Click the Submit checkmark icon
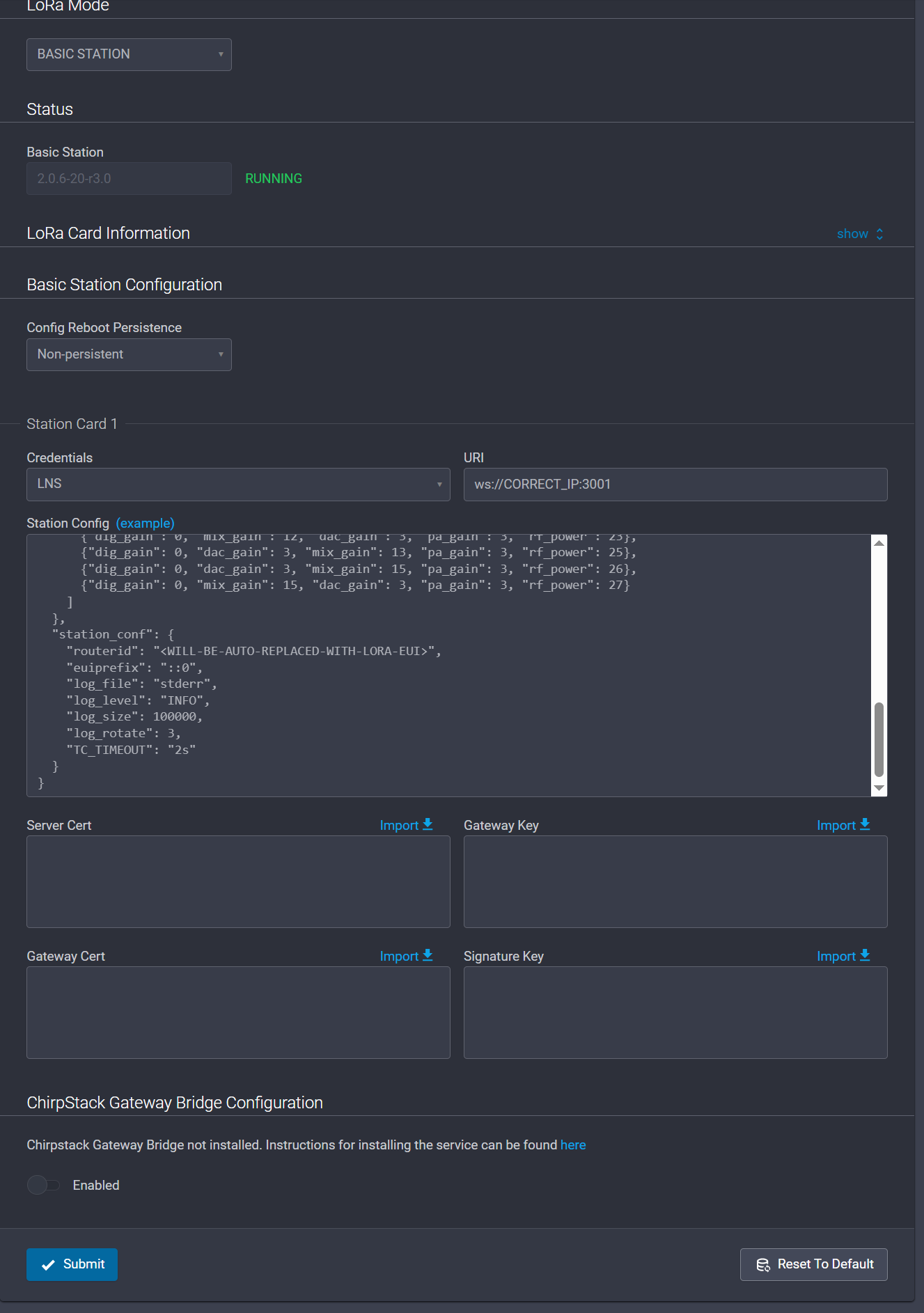 coord(48,1265)
